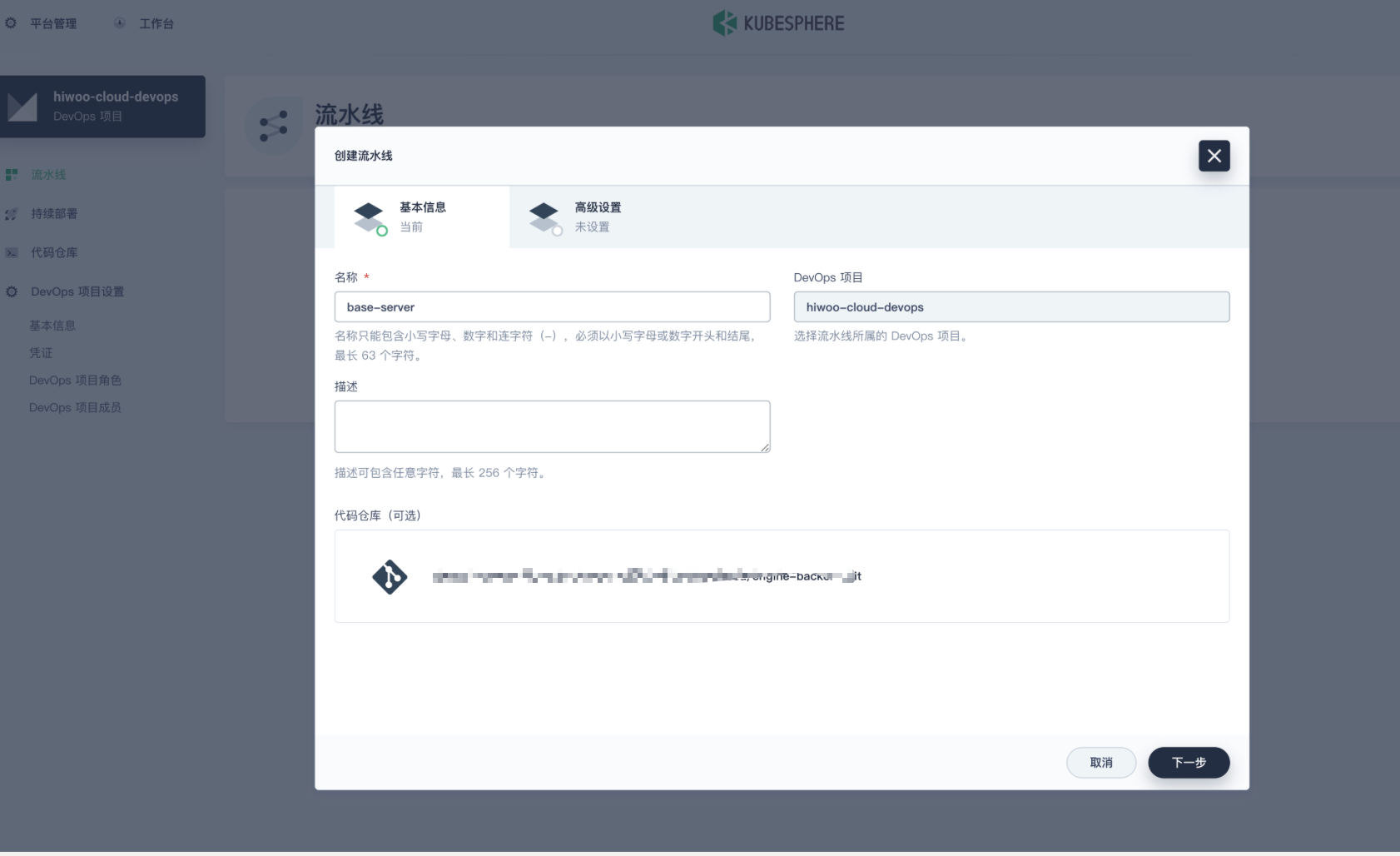Open DevOps 项目成员 in the sidebar

coord(75,407)
